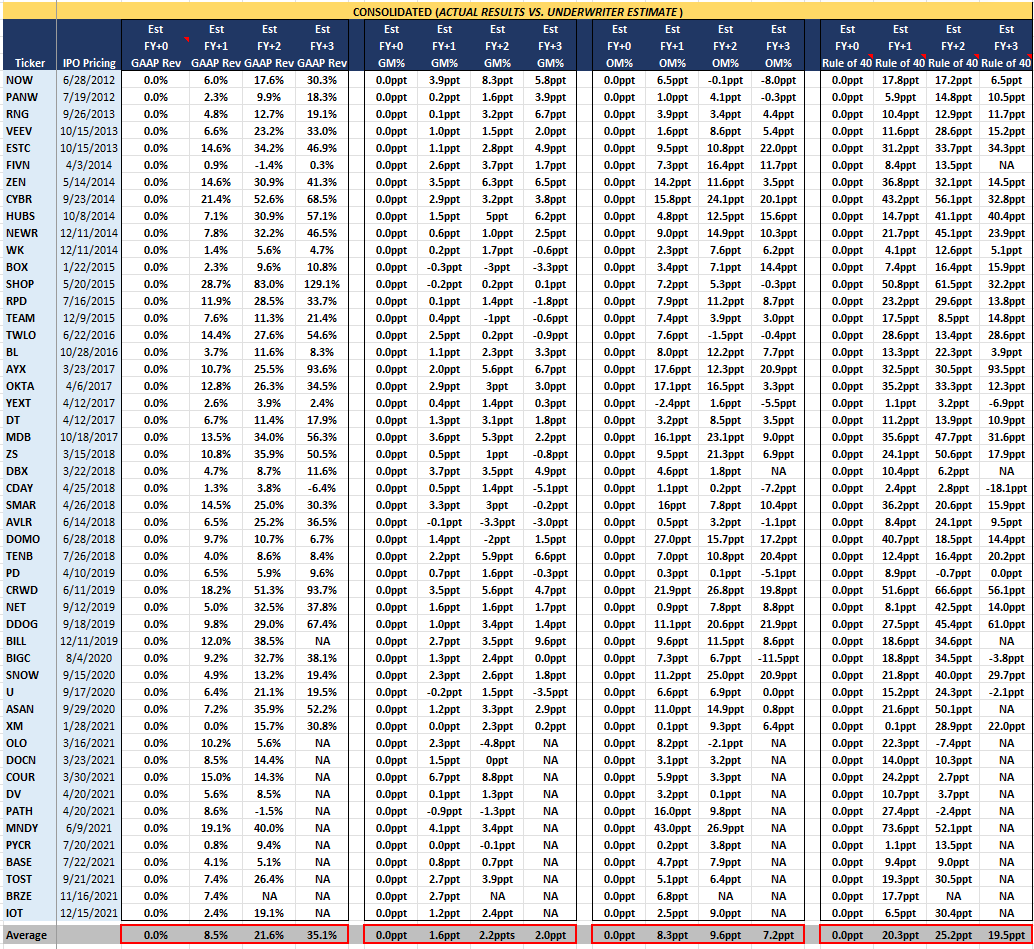This screenshot has height=949, width=1034.
Task: Click the 56.1ppt CYBR Rule of 40 cell
Action: (954, 199)
